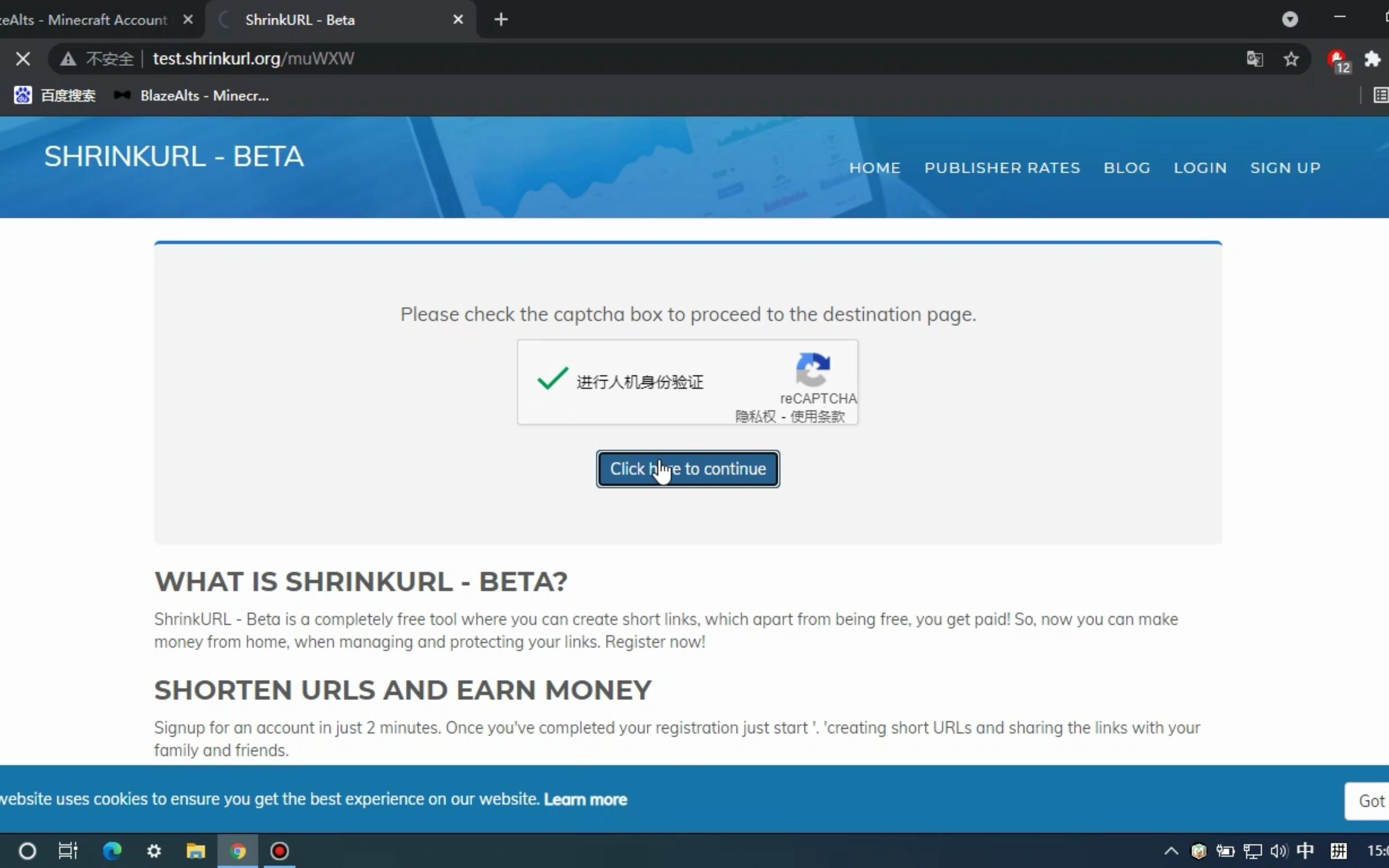Open Task View on taskbar
This screenshot has height=868, width=1389.
point(68,851)
